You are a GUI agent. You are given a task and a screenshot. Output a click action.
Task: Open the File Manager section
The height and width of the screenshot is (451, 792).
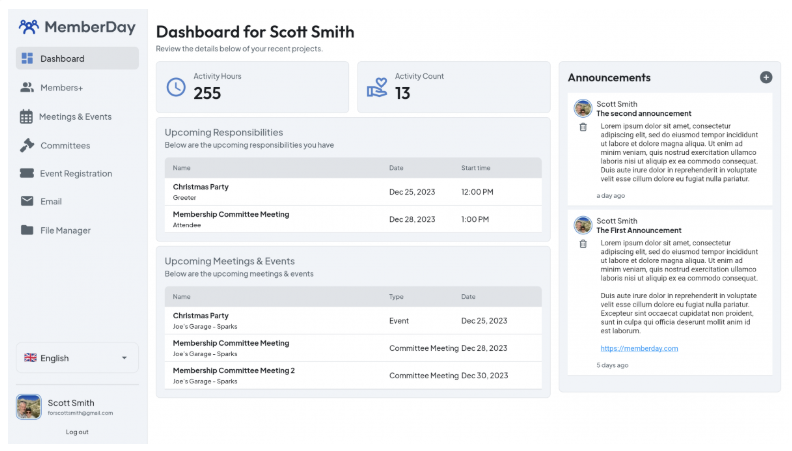[x=65, y=230]
